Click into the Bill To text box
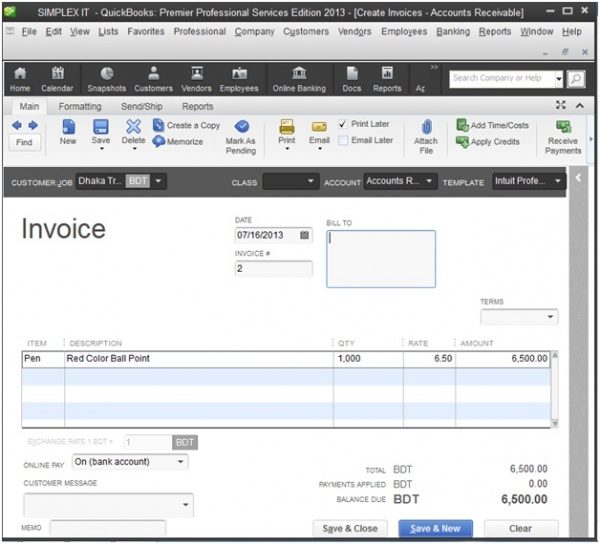Image resolution: width=600 pixels, height=544 pixels. click(x=381, y=259)
